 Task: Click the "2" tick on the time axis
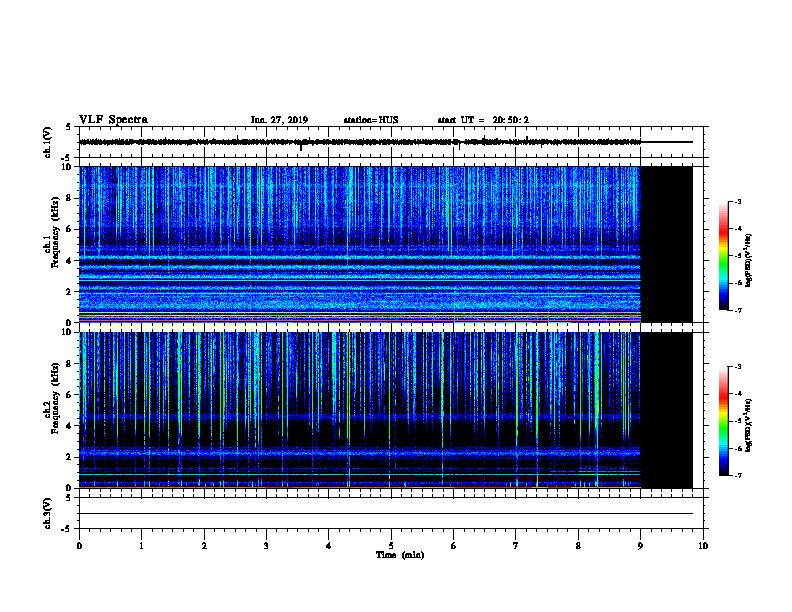coord(204,546)
